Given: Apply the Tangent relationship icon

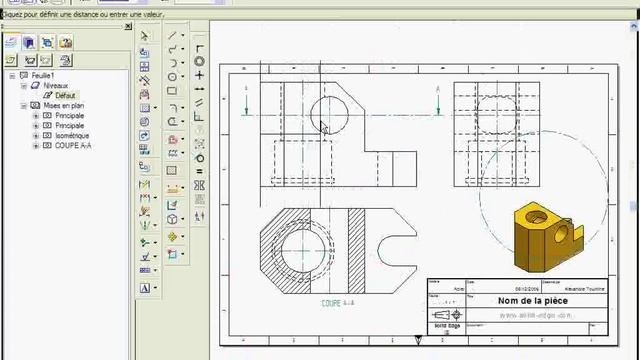Looking at the screenshot, I should (199, 158).
